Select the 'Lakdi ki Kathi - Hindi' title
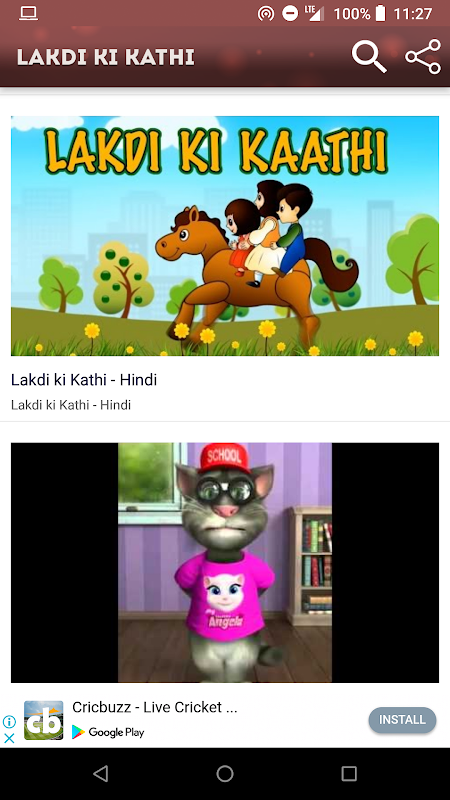The height and width of the screenshot is (800, 450). 84,380
